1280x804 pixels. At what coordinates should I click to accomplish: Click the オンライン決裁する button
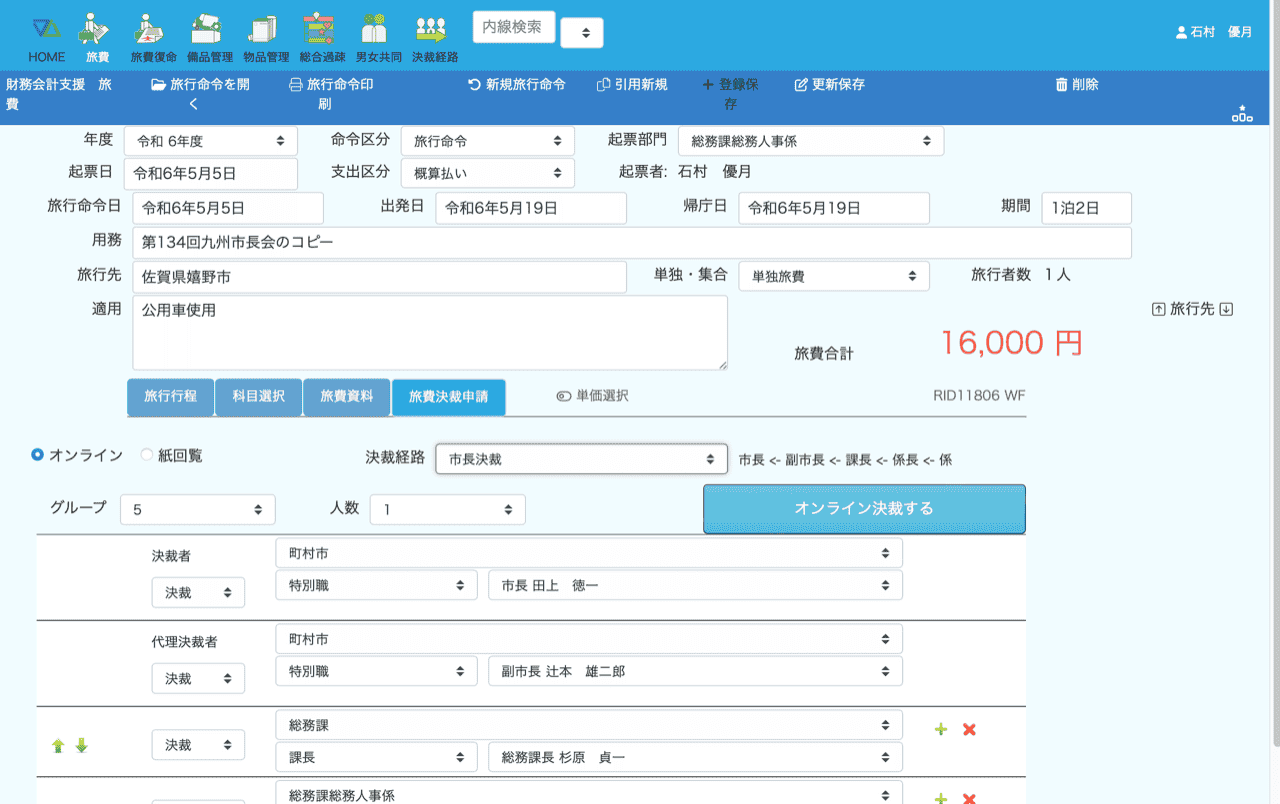point(864,509)
